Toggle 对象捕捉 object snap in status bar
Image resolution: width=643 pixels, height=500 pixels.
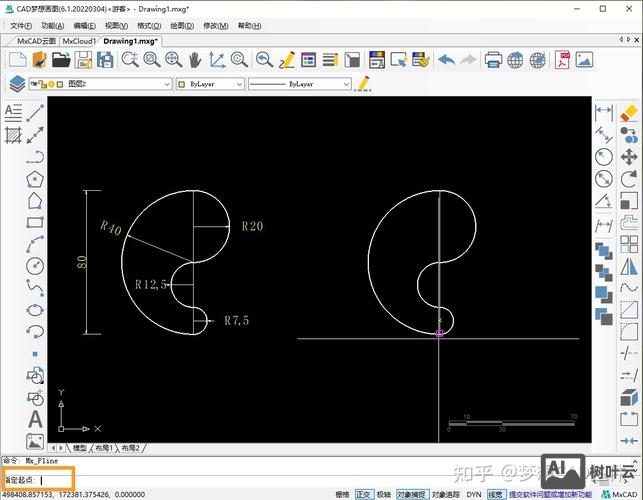[412, 494]
